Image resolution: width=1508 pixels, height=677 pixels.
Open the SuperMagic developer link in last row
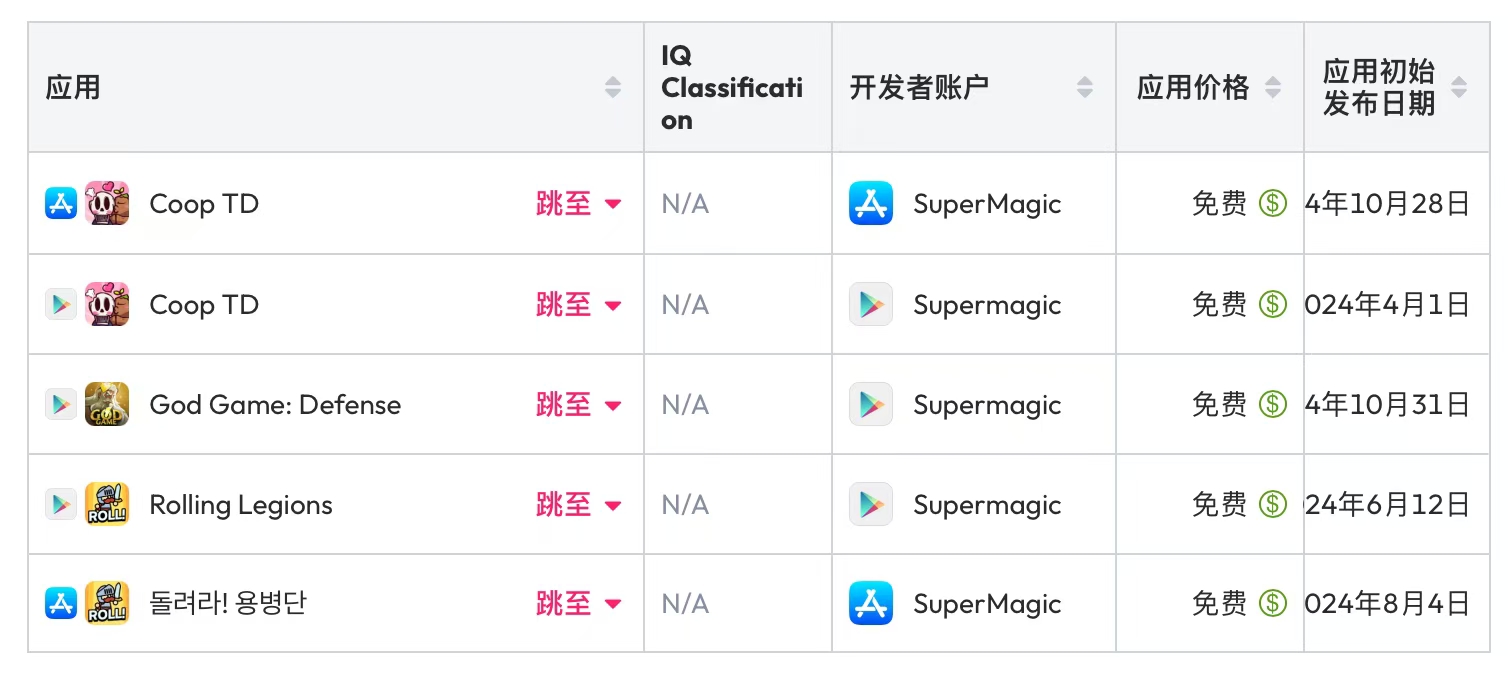(x=987, y=604)
